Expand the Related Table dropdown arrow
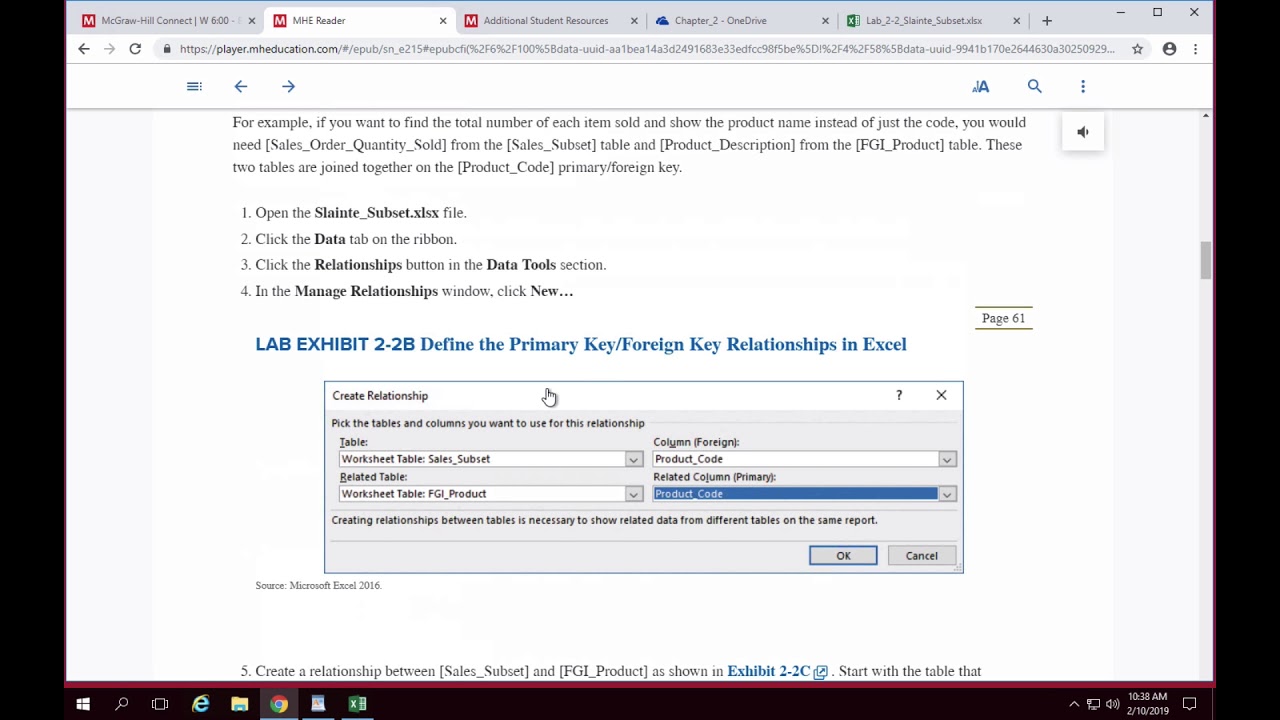This screenshot has height=720, width=1280. point(633,494)
